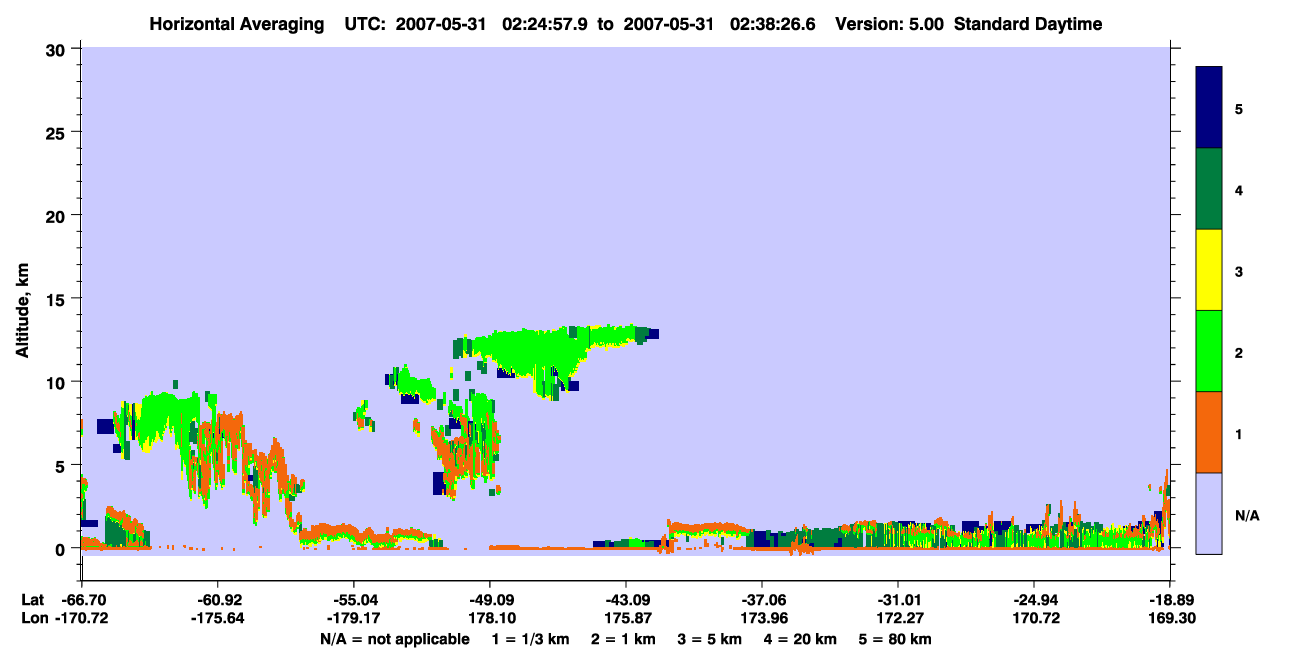The image size is (1300, 667).
Task: Click the dark blue level 5 color swatch
Action: (1209, 108)
